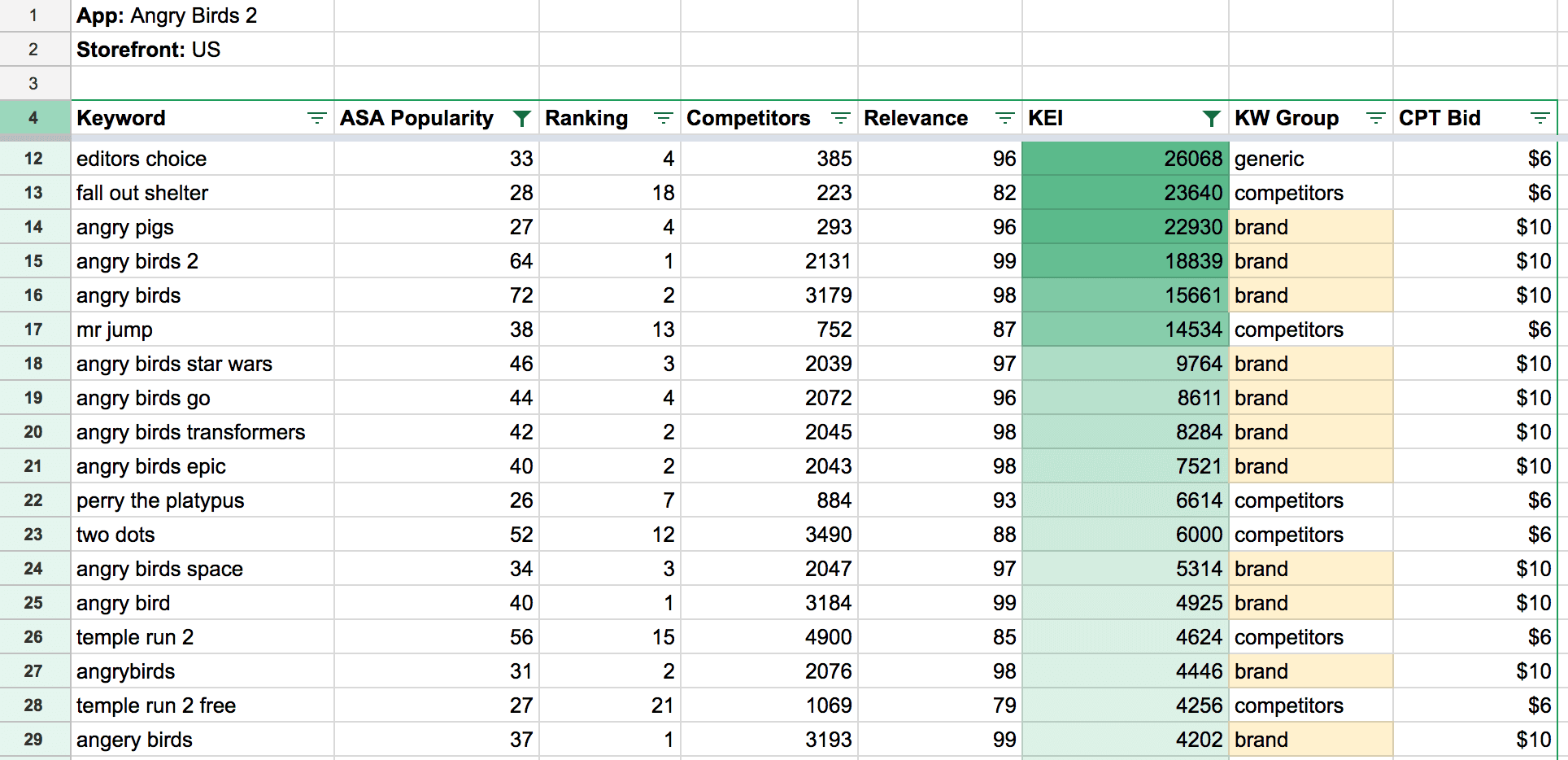The width and height of the screenshot is (1568, 760).
Task: Select the 'mr jump' keyword cell
Action: tap(203, 330)
